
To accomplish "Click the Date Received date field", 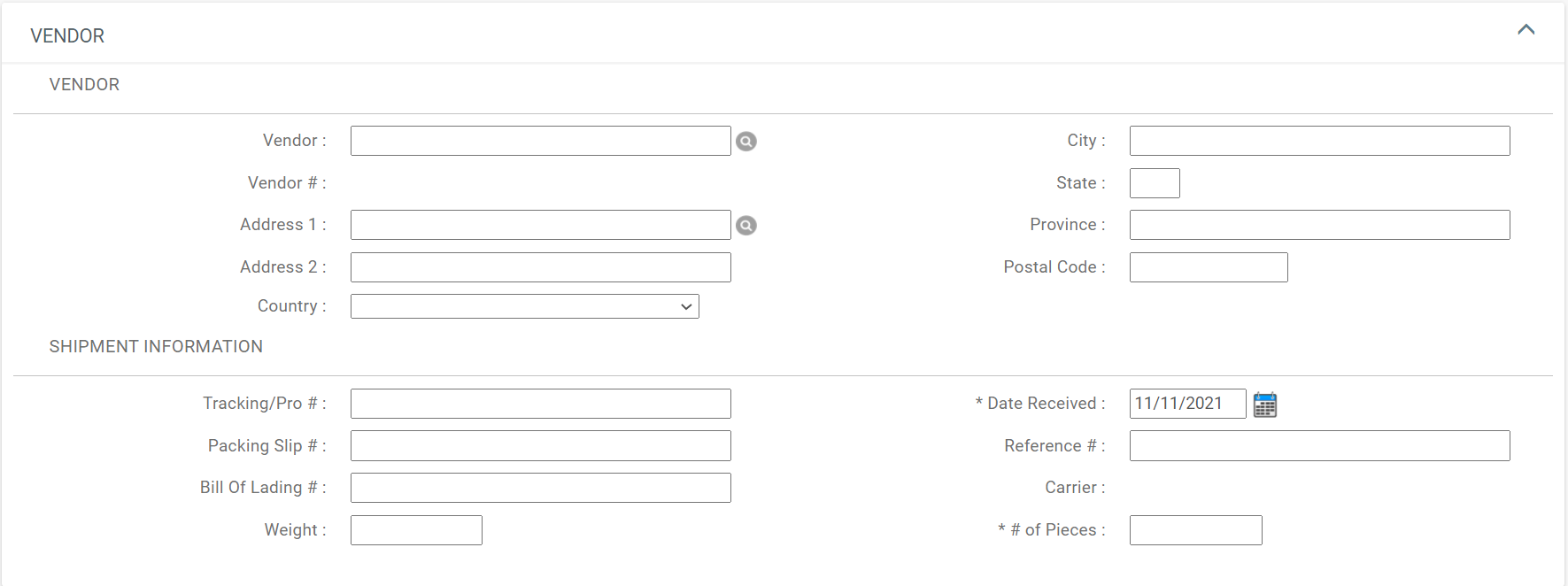I will 1187,404.
